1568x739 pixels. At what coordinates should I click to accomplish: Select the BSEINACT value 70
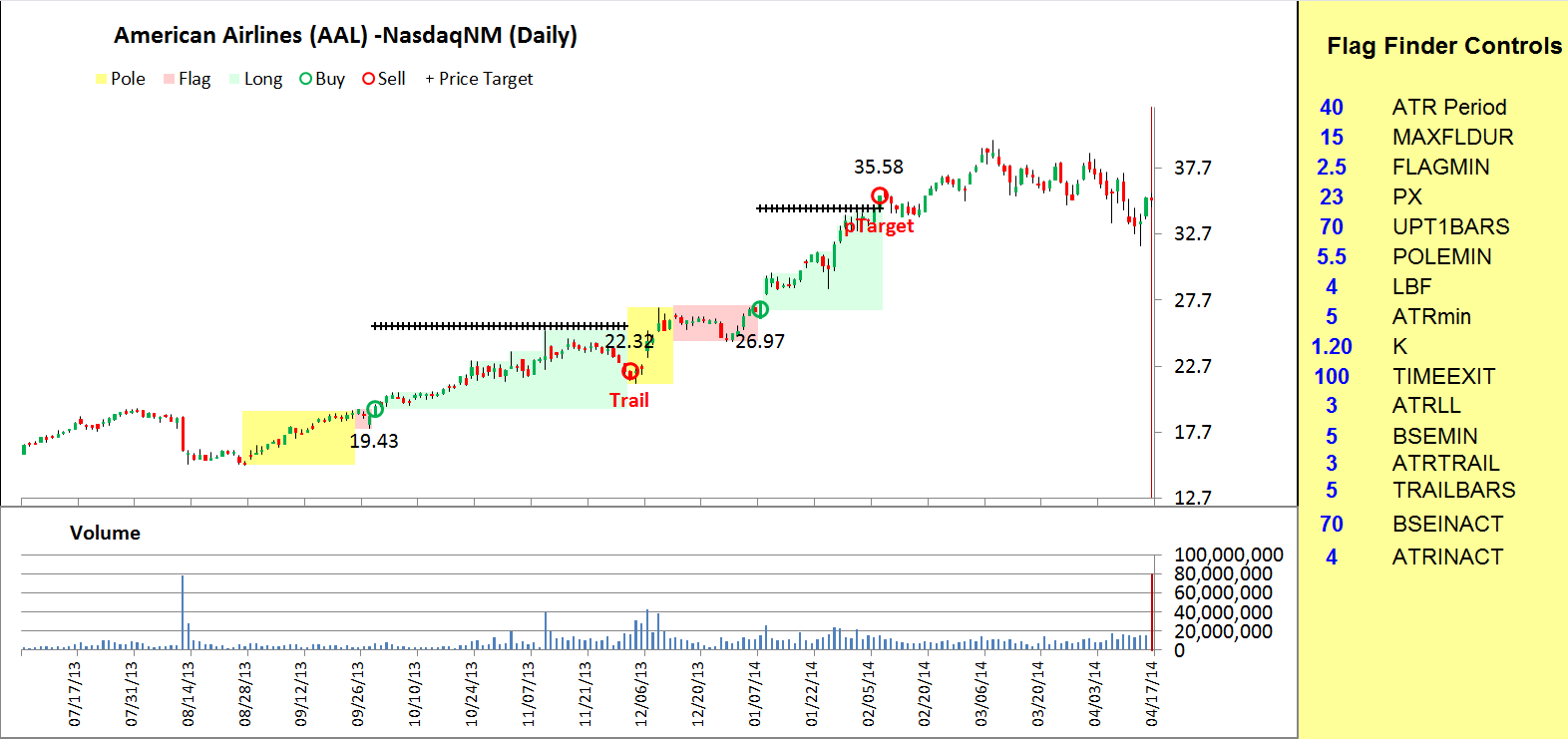1332,524
